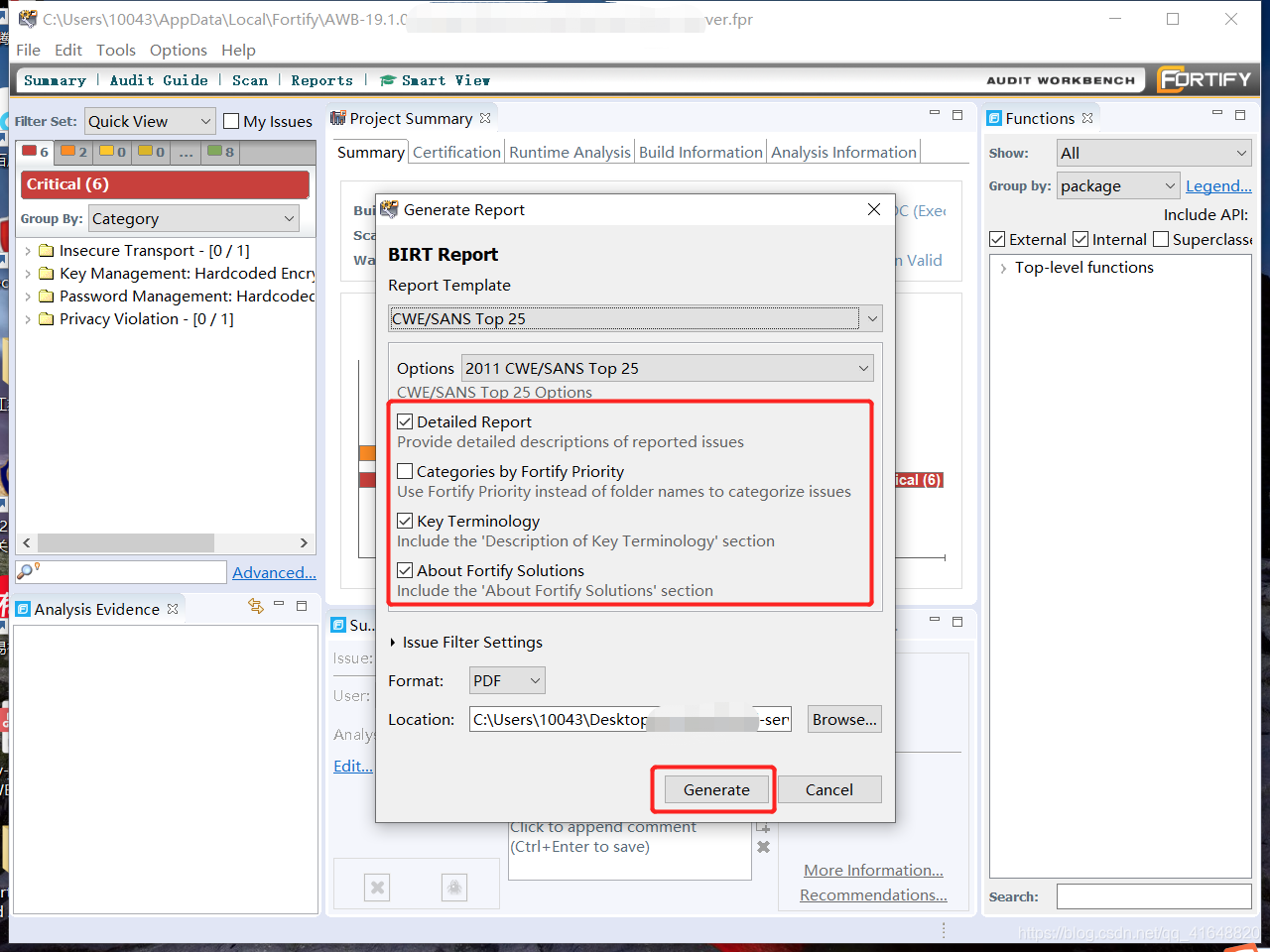The height and width of the screenshot is (952, 1270).
Task: Click the Browse... button
Action: 844,719
